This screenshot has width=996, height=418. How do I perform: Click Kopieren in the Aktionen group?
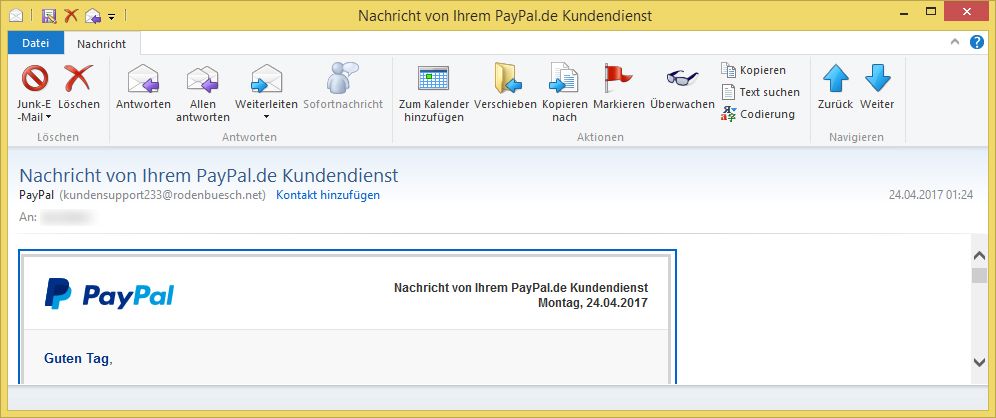pyautogui.click(x=753, y=70)
